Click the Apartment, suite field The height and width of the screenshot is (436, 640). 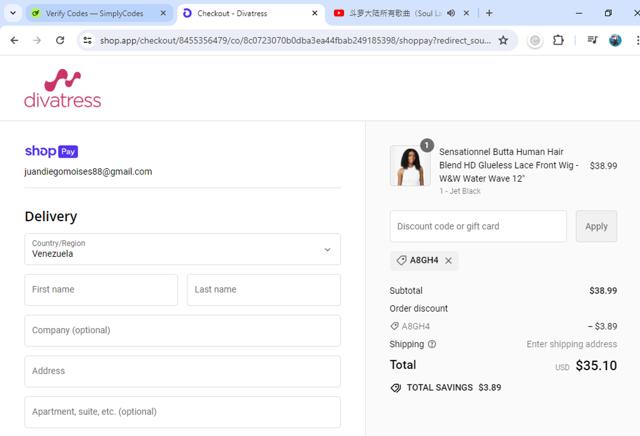coord(182,412)
